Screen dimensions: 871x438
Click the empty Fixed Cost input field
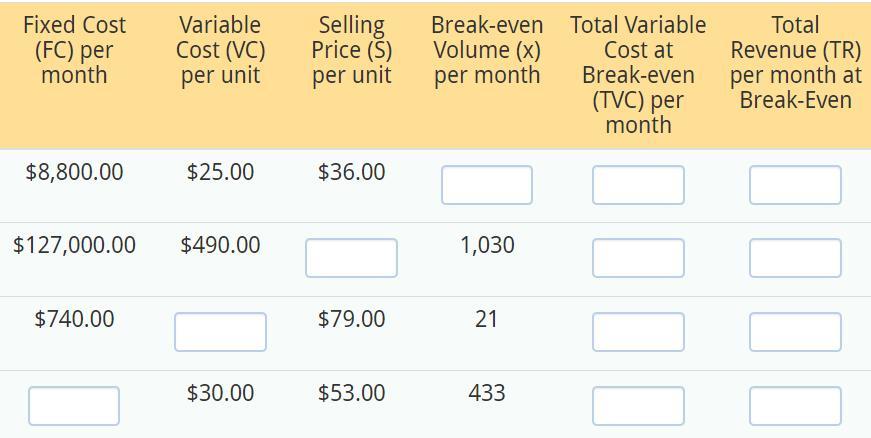(x=74, y=406)
